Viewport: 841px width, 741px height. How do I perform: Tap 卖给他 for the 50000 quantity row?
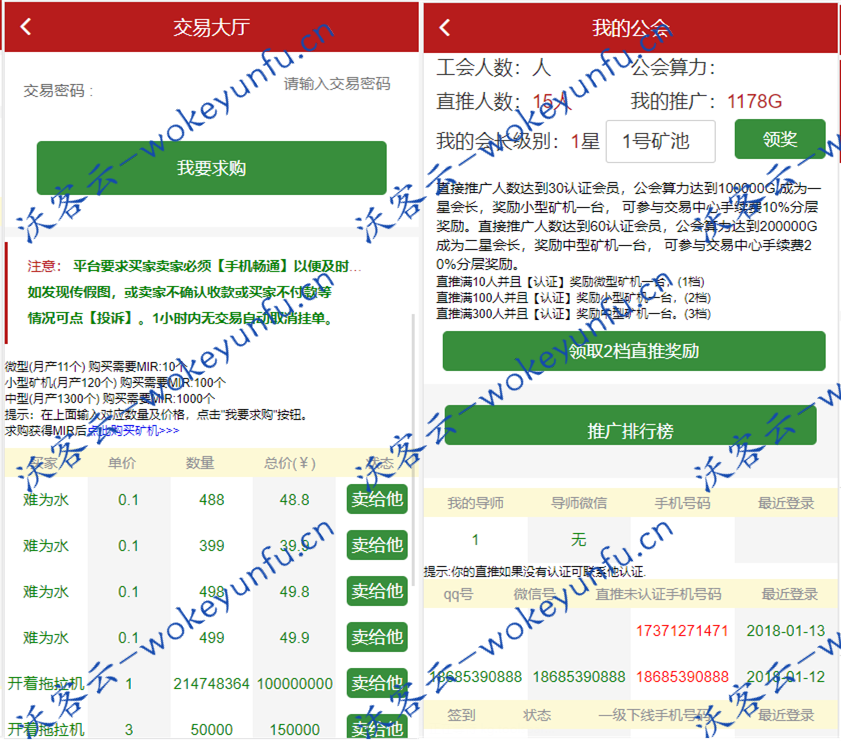click(x=377, y=727)
